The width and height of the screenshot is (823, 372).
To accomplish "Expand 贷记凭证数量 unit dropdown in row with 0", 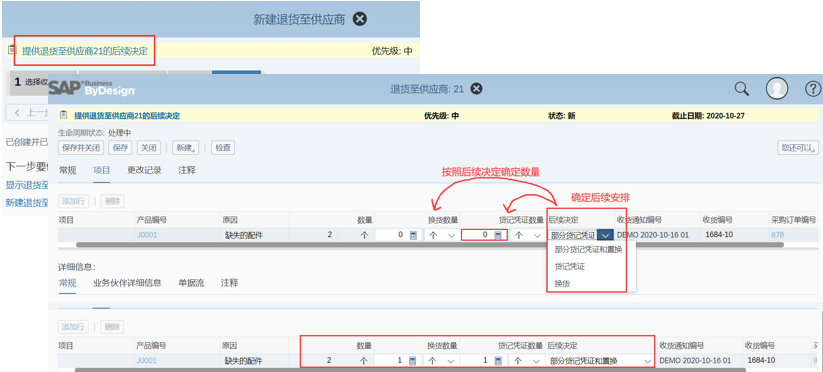I will point(536,236).
